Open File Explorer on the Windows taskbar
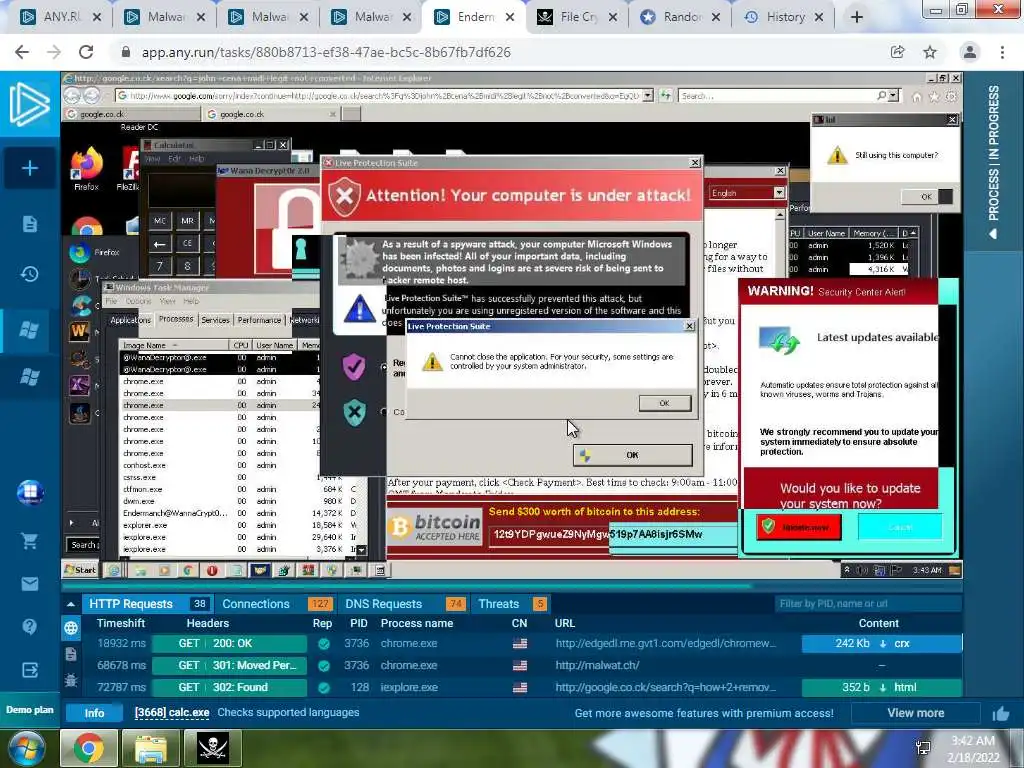Viewport: 1024px width, 768px height. coord(151,748)
